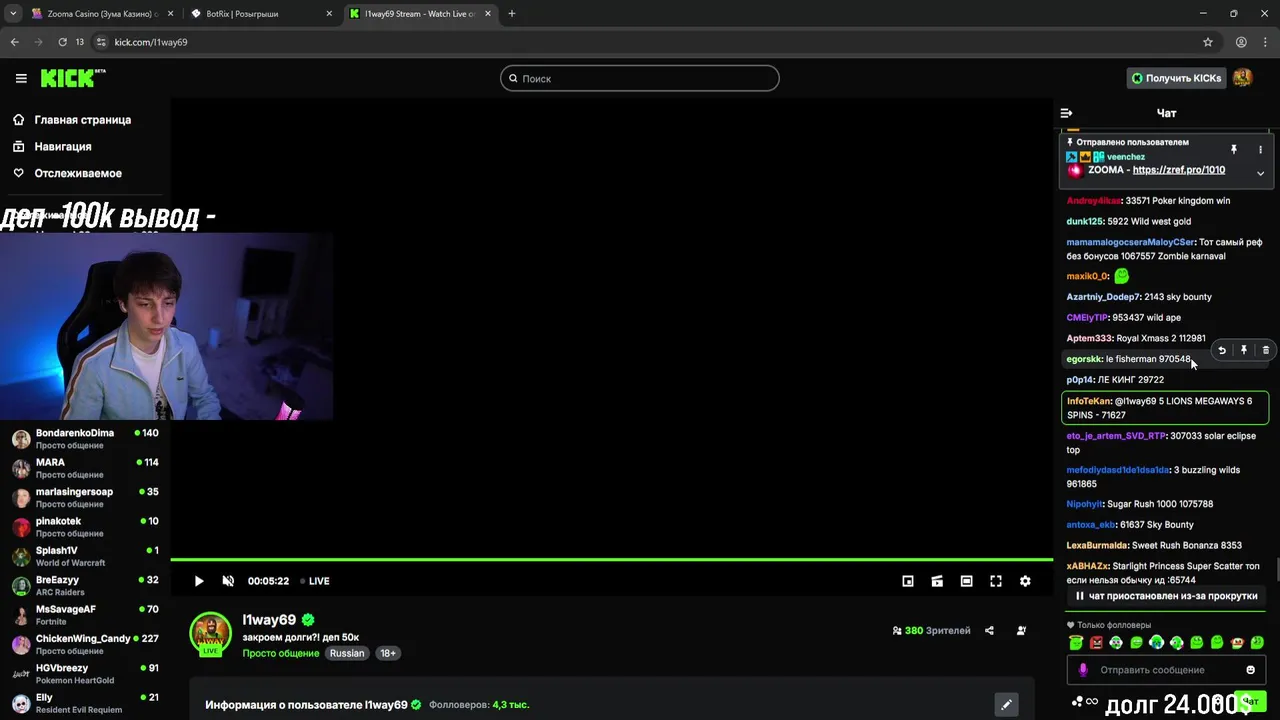Open MsSavageAF channel in the sidebar
The width and height of the screenshot is (1280, 720).
pos(85,616)
